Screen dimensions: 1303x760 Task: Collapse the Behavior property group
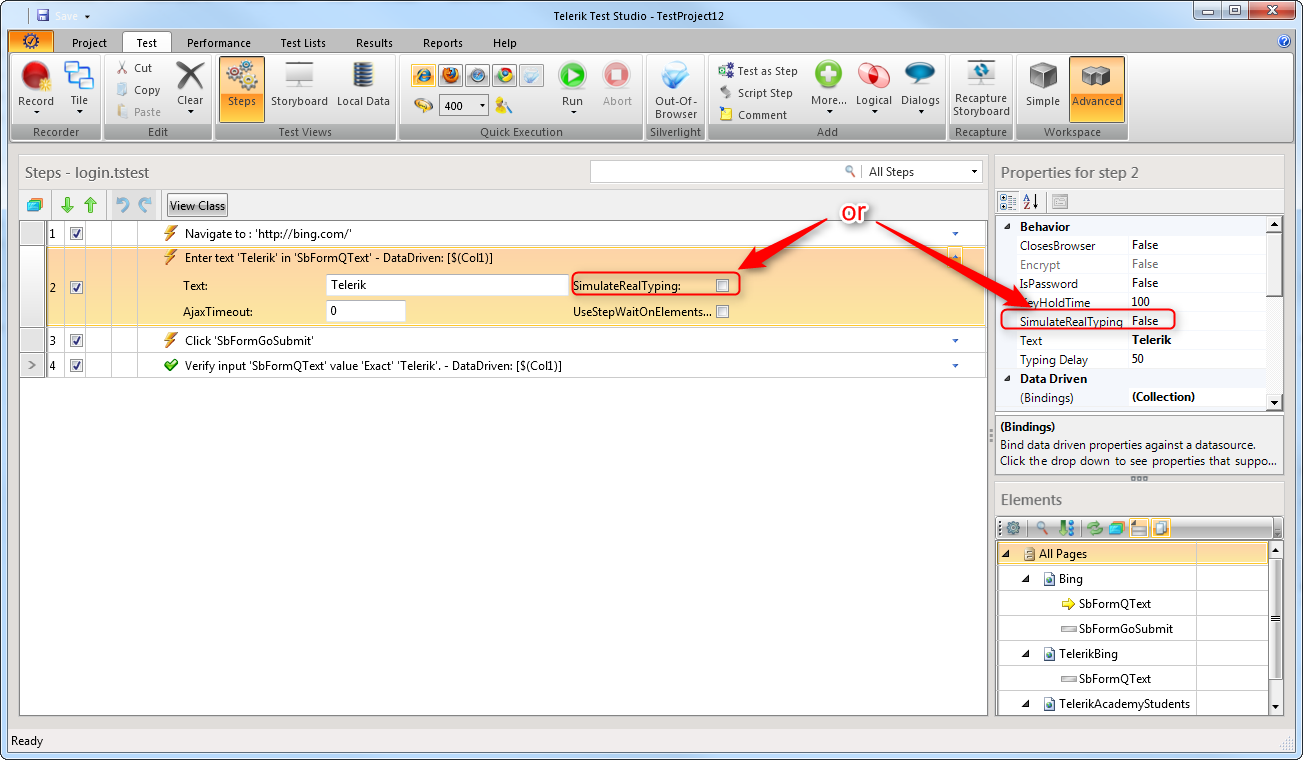[x=1006, y=227]
